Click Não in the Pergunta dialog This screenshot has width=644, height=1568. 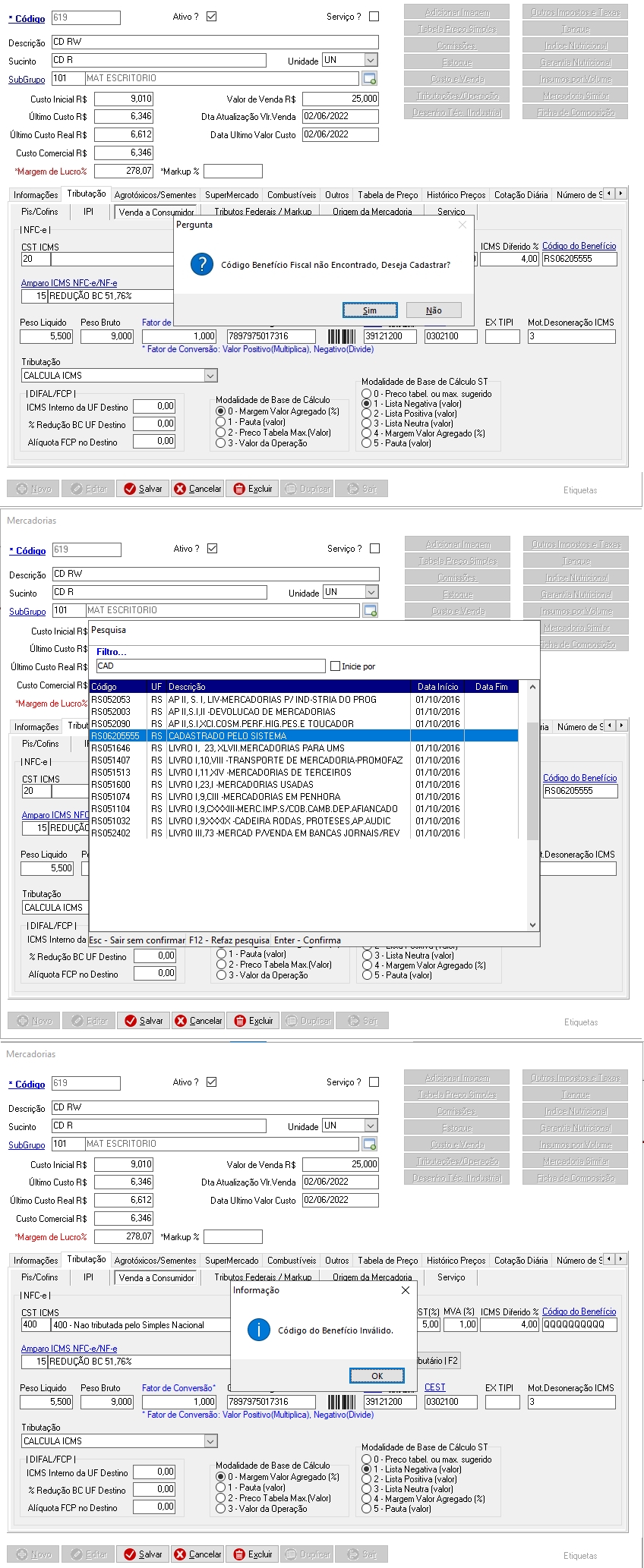[434, 310]
